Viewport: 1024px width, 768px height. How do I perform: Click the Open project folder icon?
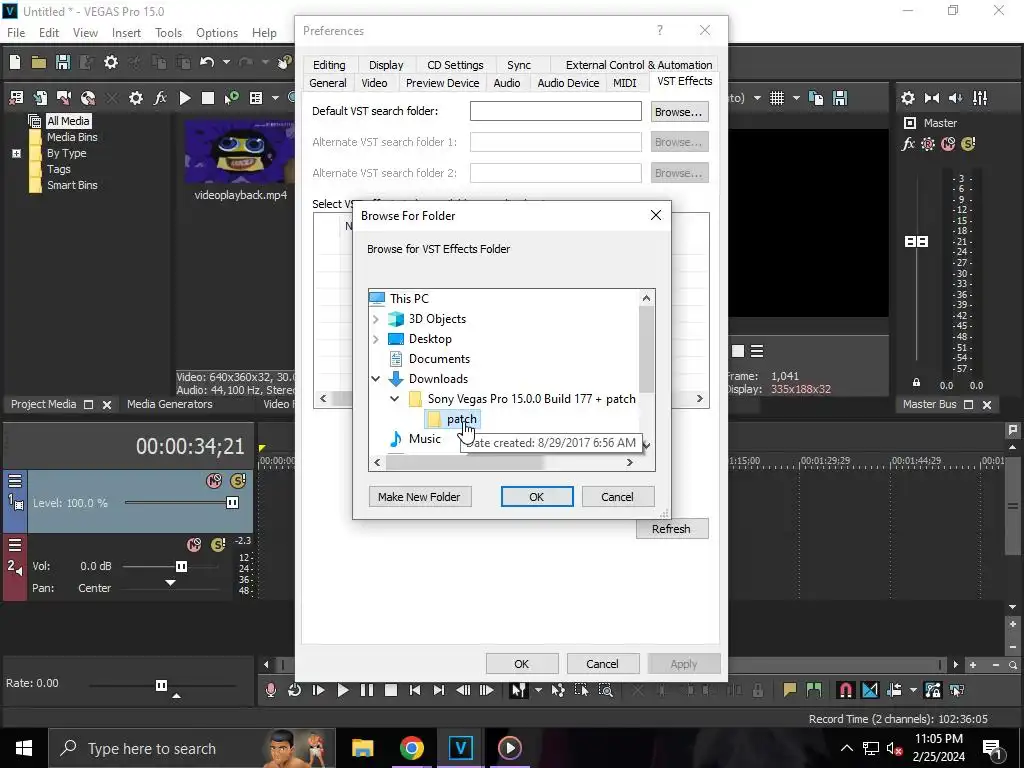tap(39, 62)
